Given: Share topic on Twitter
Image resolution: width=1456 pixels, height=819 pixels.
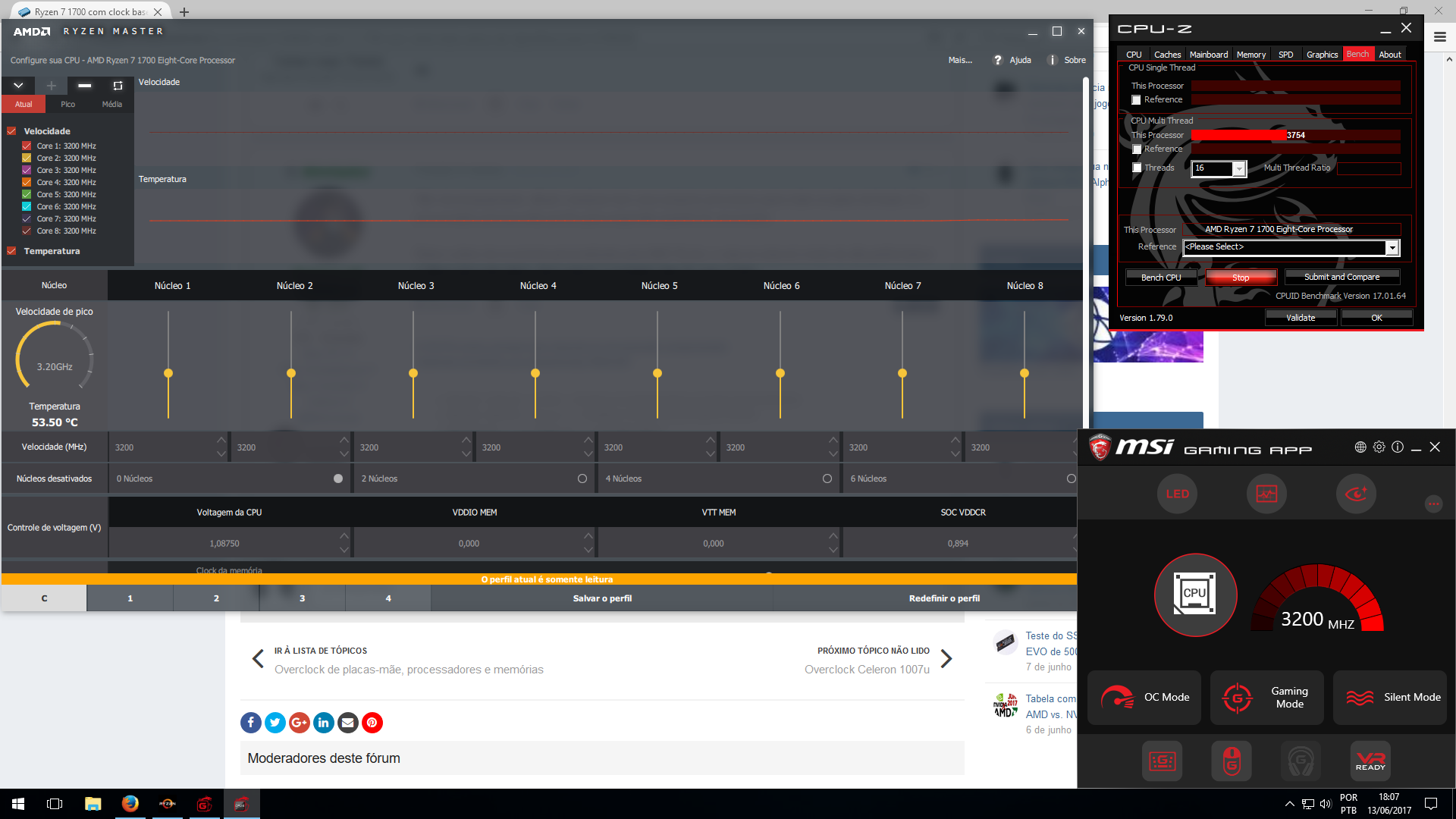Looking at the screenshot, I should click(x=275, y=723).
